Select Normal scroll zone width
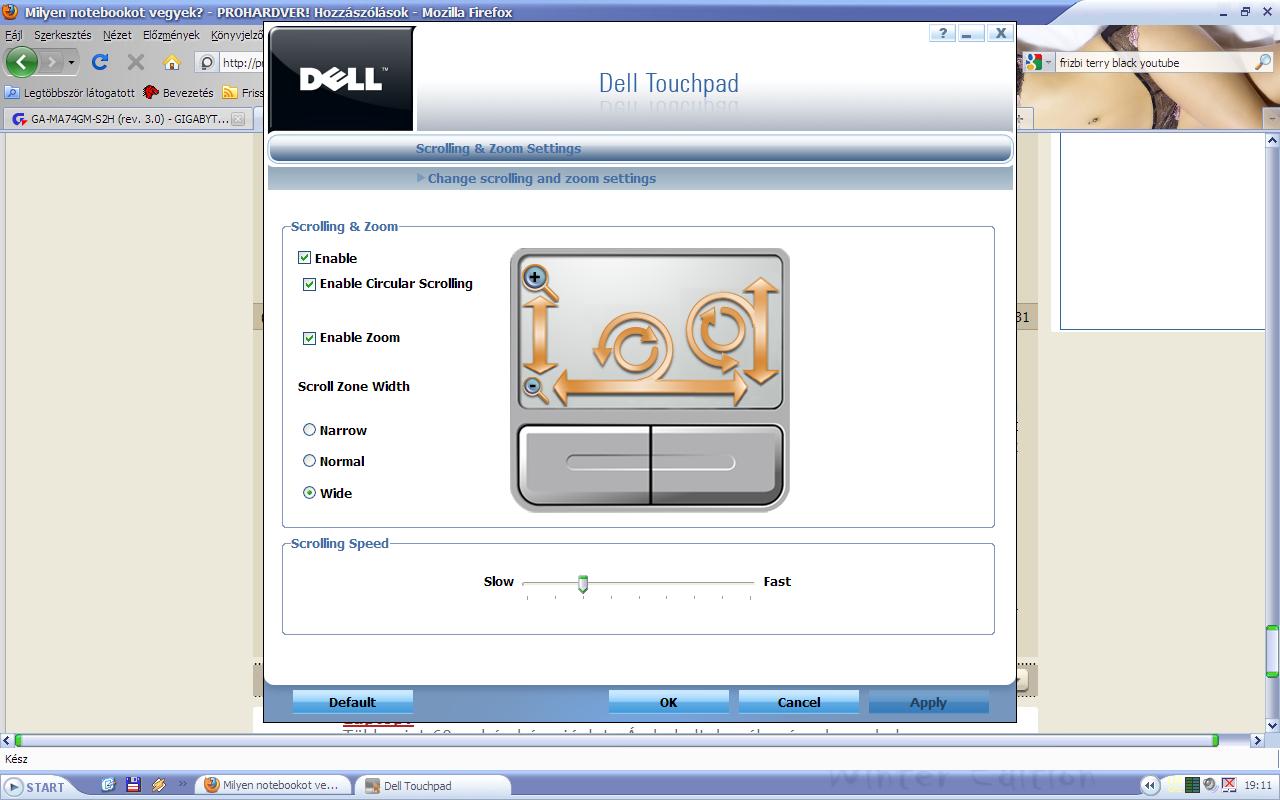Viewport: 1280px width, 800px height. click(310, 461)
